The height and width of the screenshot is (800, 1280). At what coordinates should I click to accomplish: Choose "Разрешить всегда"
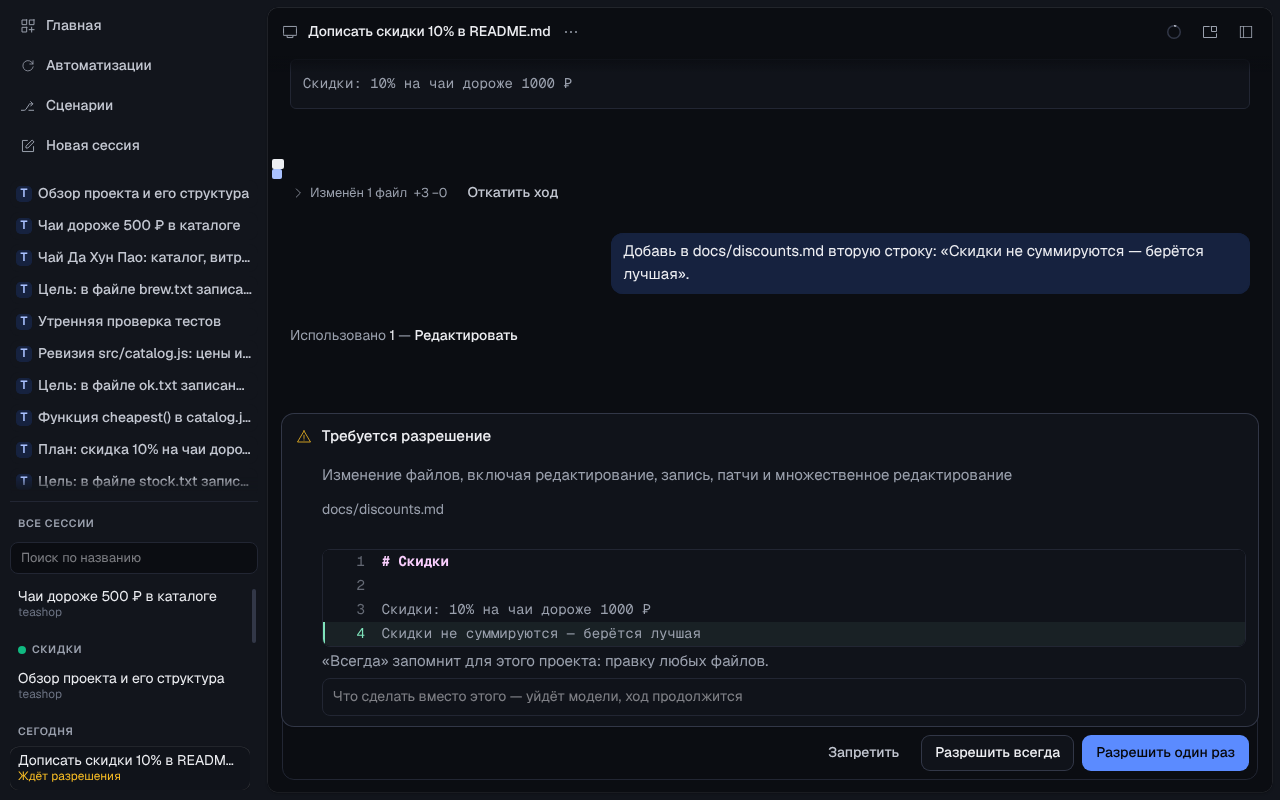(x=997, y=753)
